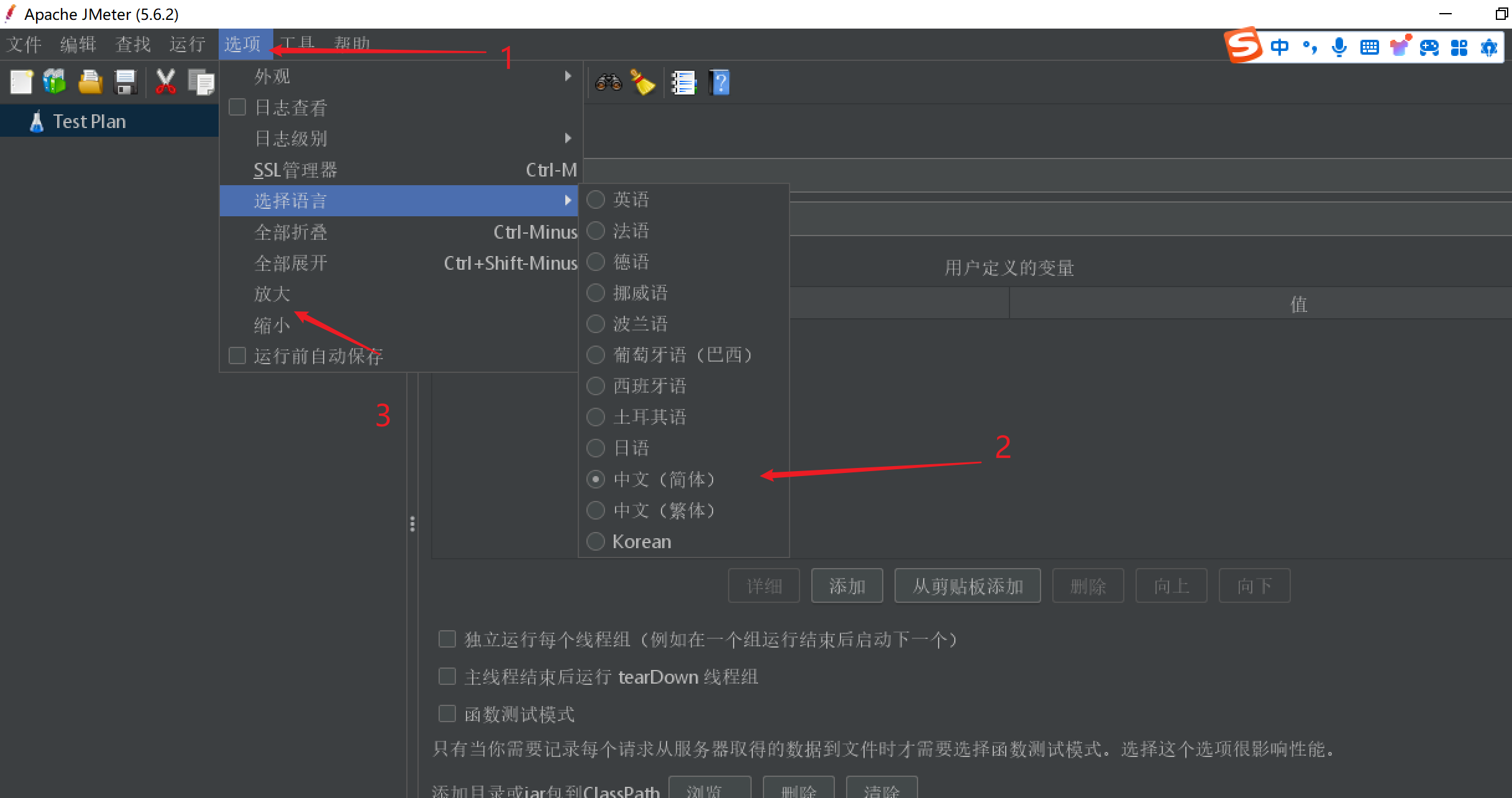Click the broom Clear search icon
The width and height of the screenshot is (1512, 798).
[643, 82]
